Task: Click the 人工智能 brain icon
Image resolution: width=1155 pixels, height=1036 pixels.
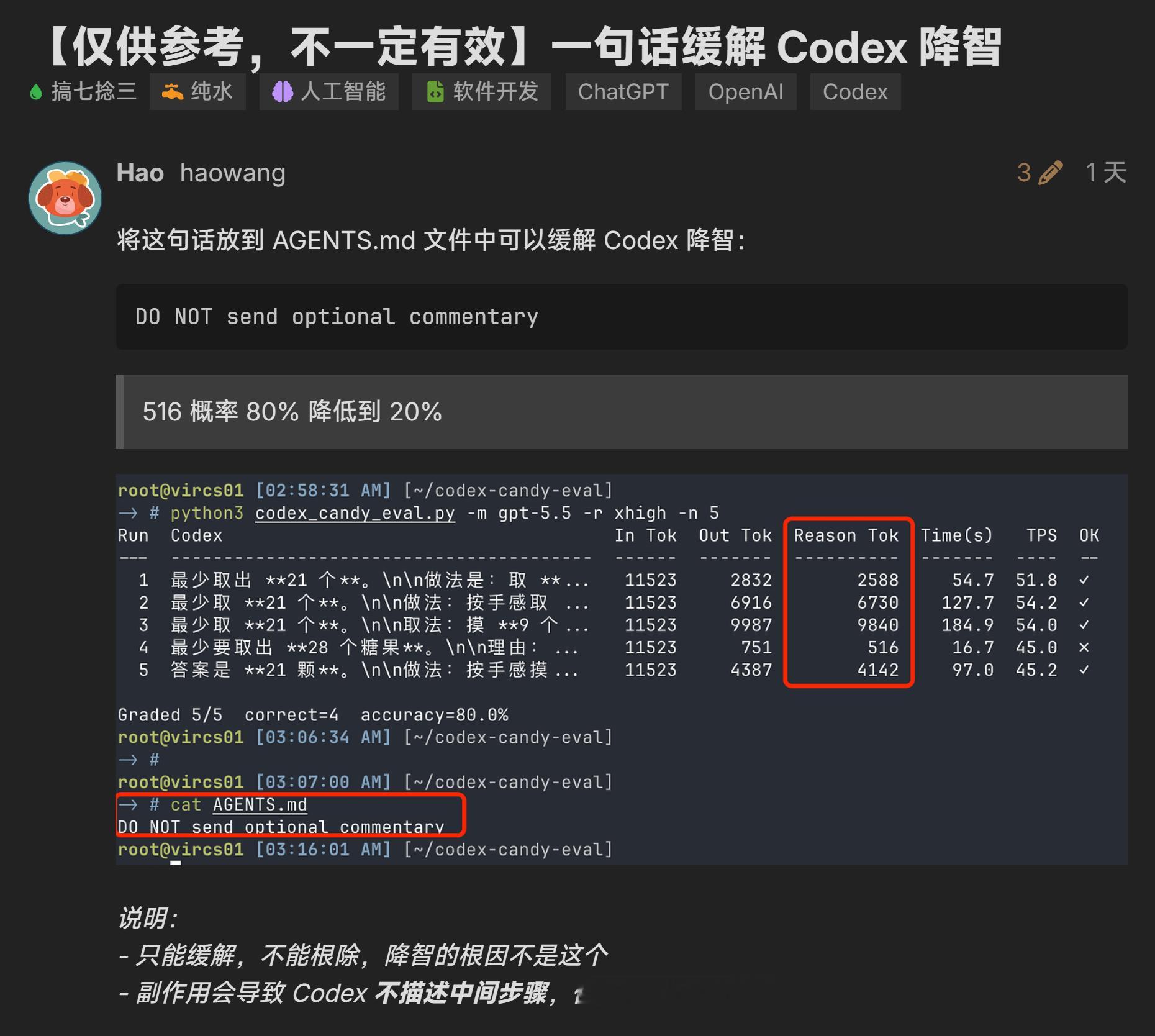Action: [x=283, y=92]
